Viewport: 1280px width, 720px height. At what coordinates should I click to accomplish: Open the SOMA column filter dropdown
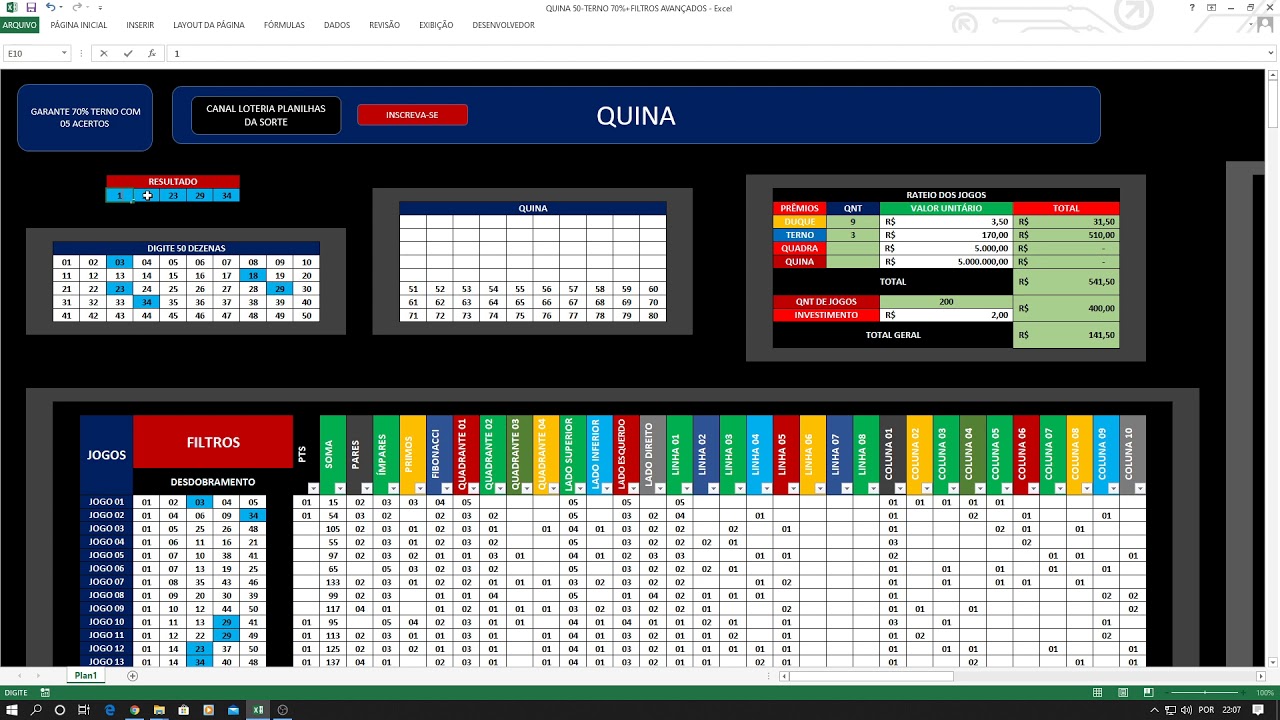(340, 488)
